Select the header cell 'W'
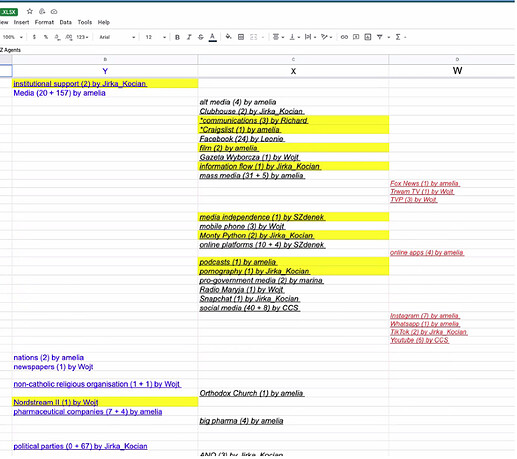 (x=452, y=71)
